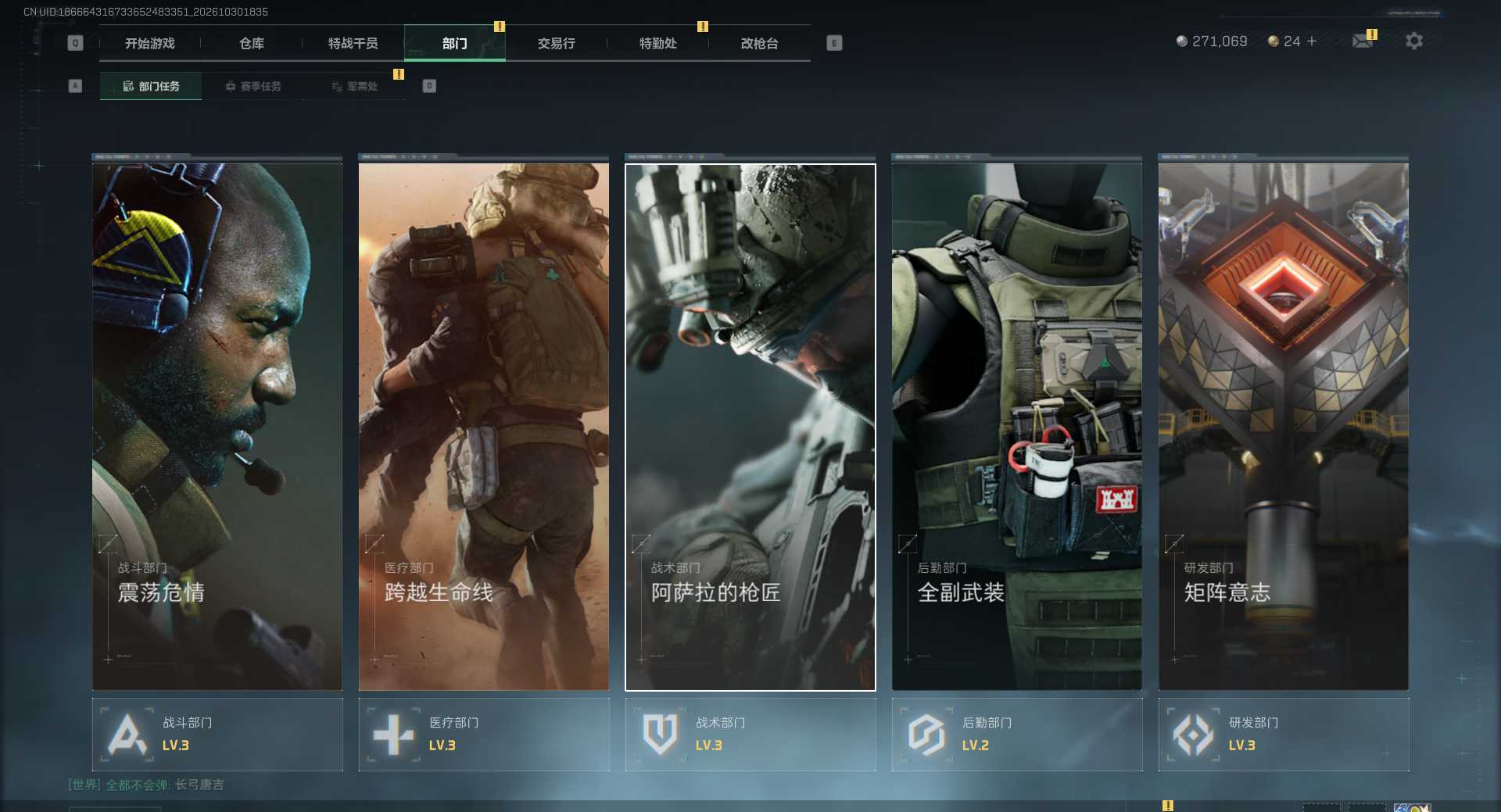Select the 医疗部门 cross emblem icon
Screen dimensions: 1501x812
393,734
